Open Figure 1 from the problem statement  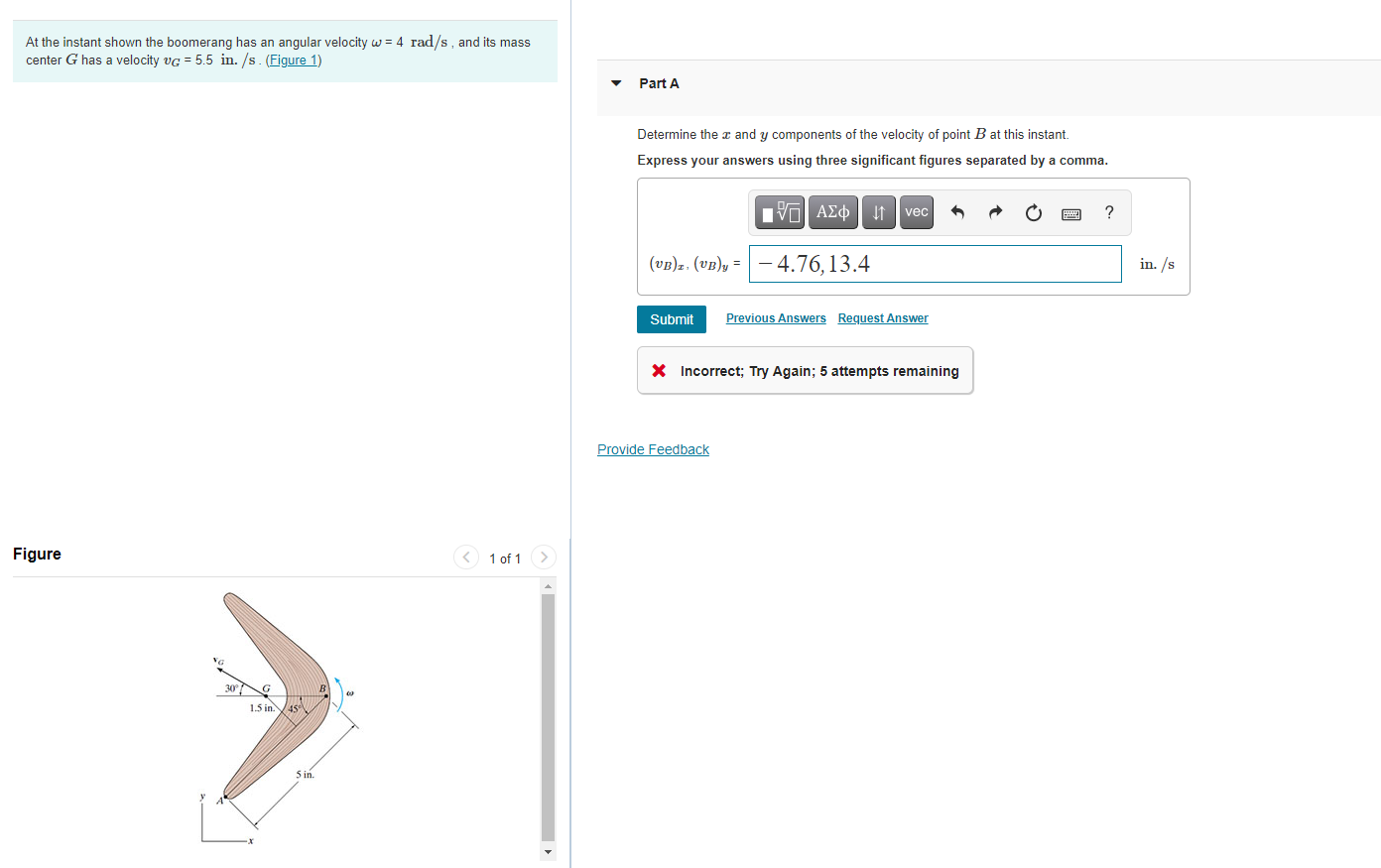coord(293,60)
